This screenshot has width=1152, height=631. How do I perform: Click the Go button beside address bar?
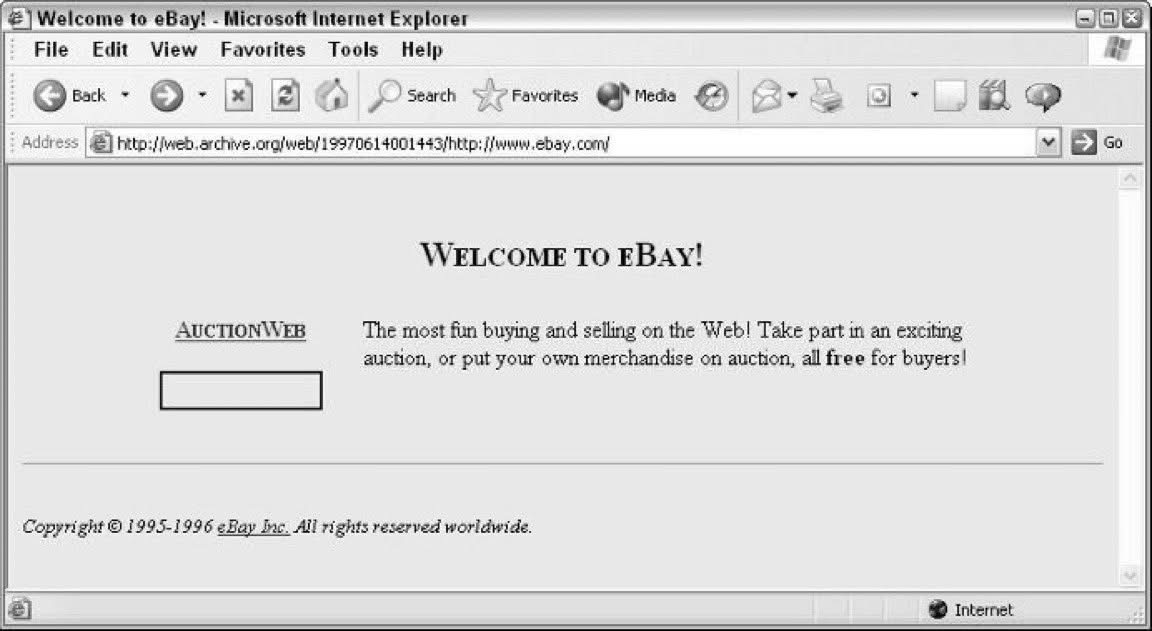[1097, 143]
